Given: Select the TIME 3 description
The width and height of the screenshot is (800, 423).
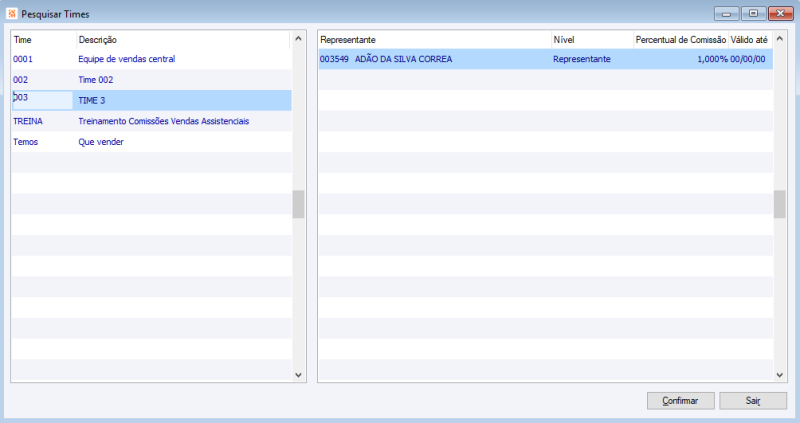Looking at the screenshot, I should tap(91, 101).
